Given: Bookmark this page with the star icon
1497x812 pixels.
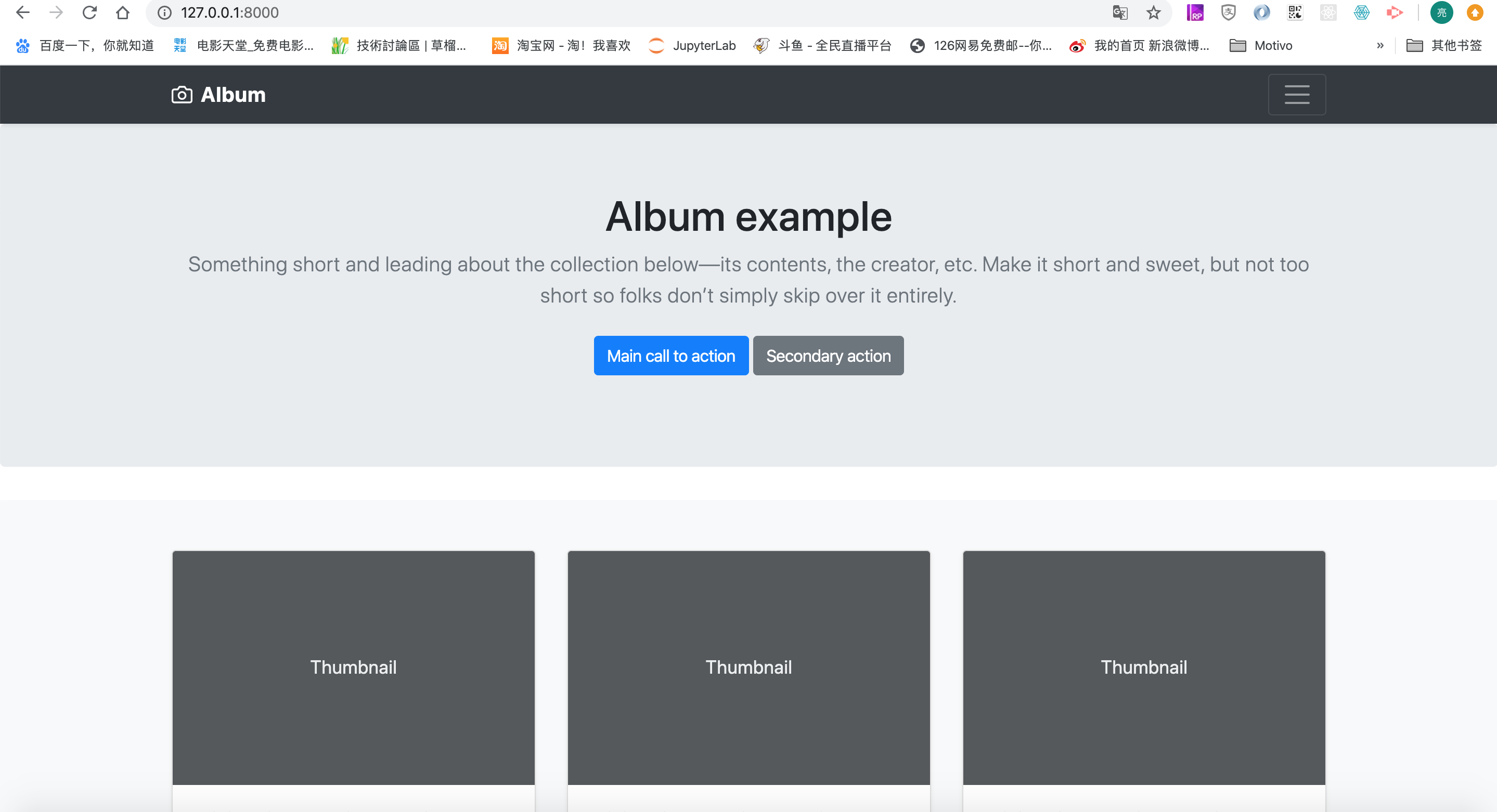Looking at the screenshot, I should (1154, 13).
